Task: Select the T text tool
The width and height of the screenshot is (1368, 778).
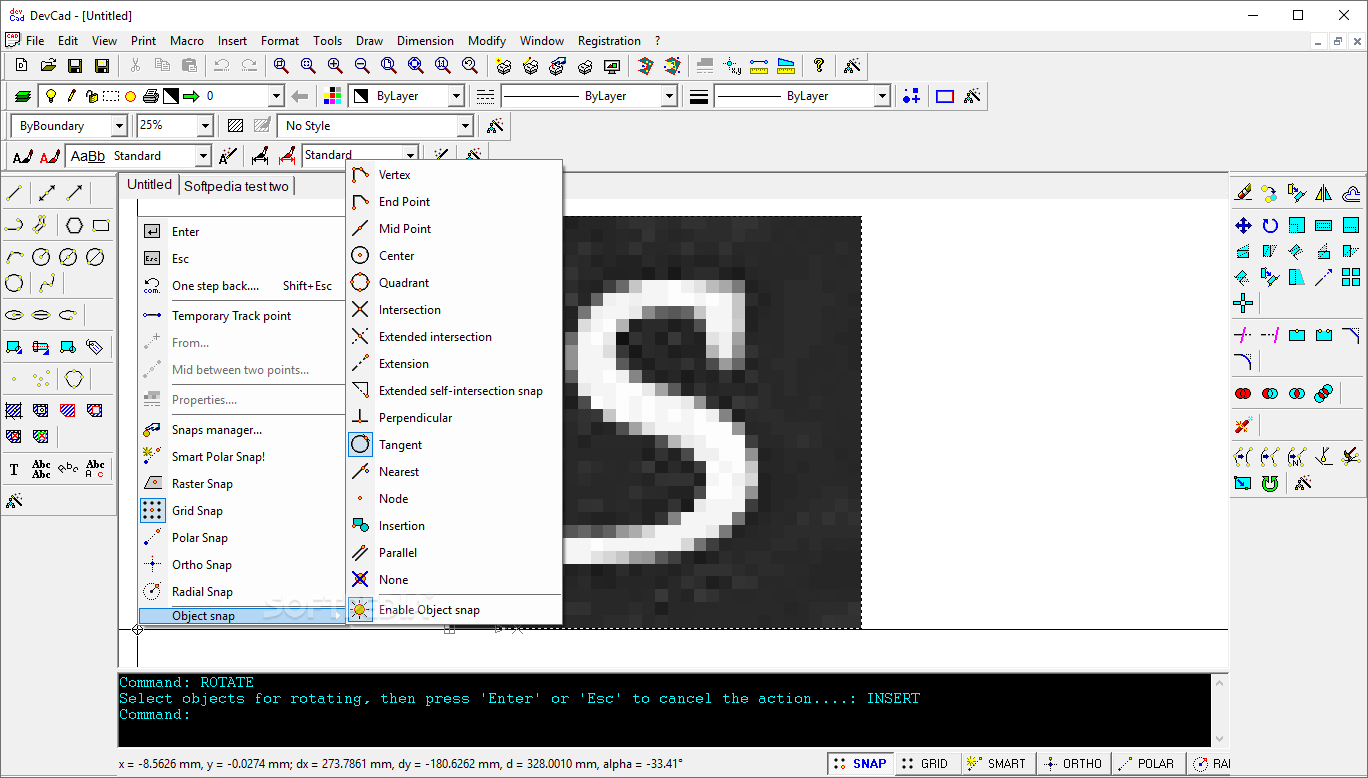Action: [x=14, y=469]
